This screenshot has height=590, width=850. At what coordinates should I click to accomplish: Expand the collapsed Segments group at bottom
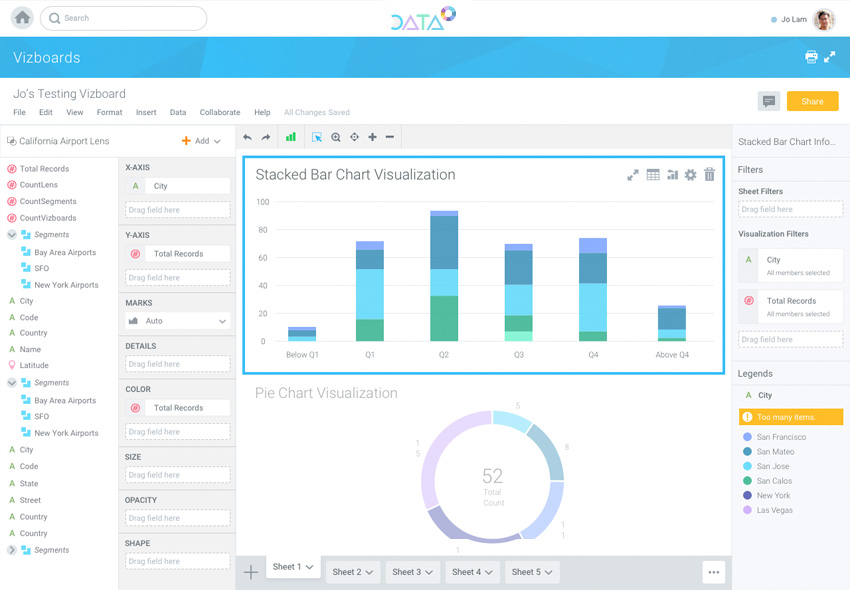point(12,550)
